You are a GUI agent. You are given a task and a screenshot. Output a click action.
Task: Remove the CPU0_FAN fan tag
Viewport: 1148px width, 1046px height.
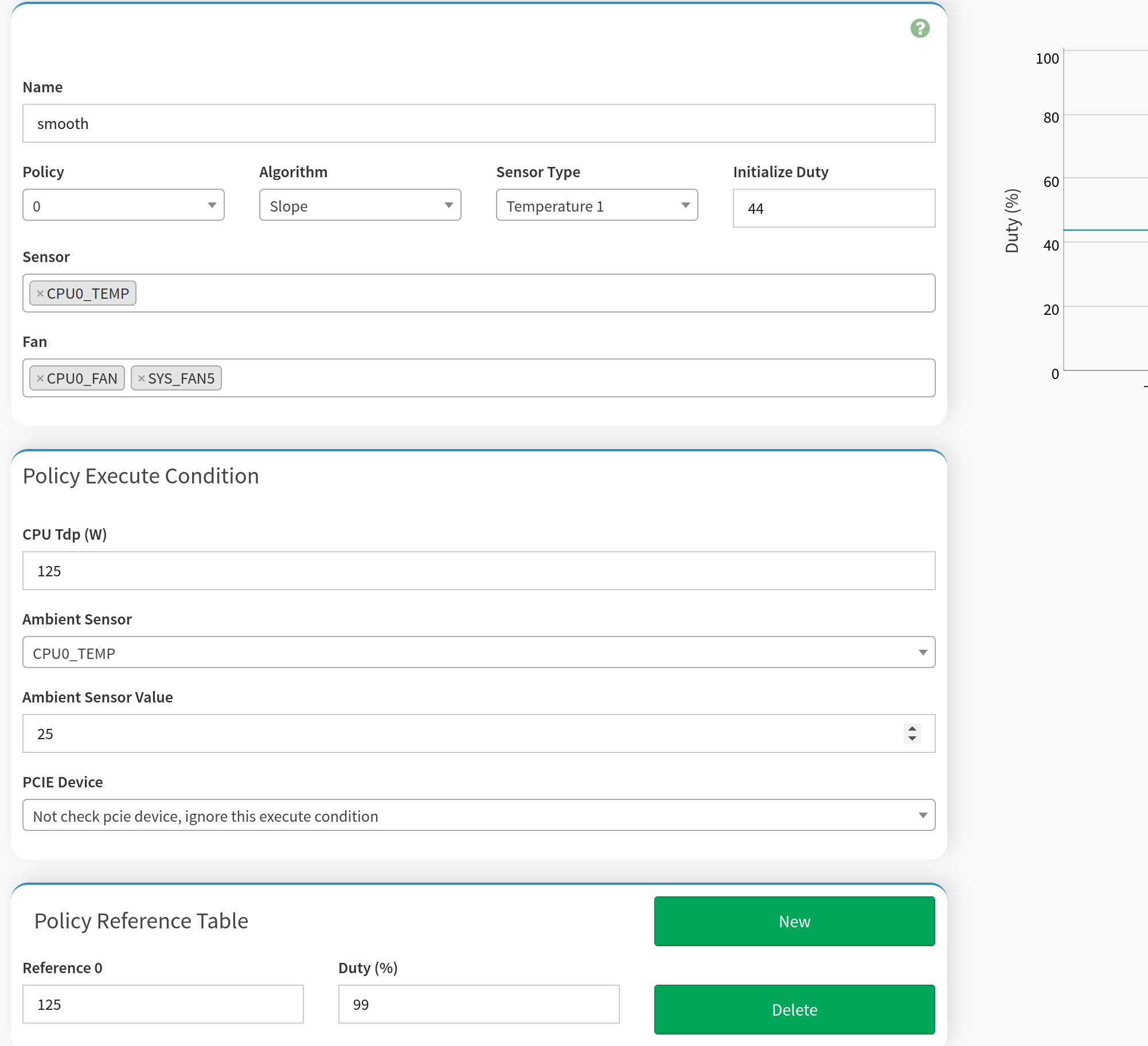[x=40, y=378]
